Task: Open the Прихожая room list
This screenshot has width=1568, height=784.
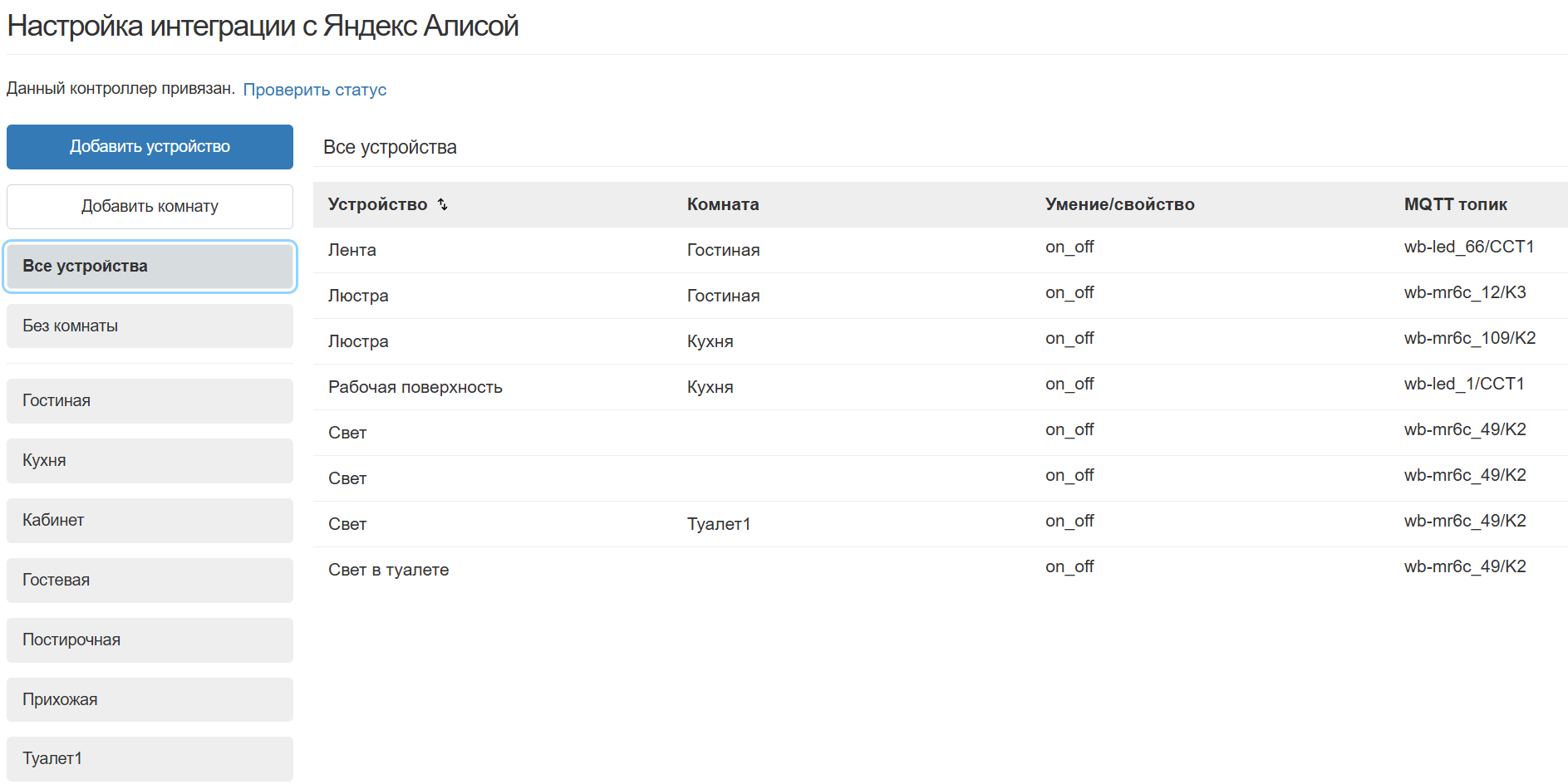Action: (150, 700)
